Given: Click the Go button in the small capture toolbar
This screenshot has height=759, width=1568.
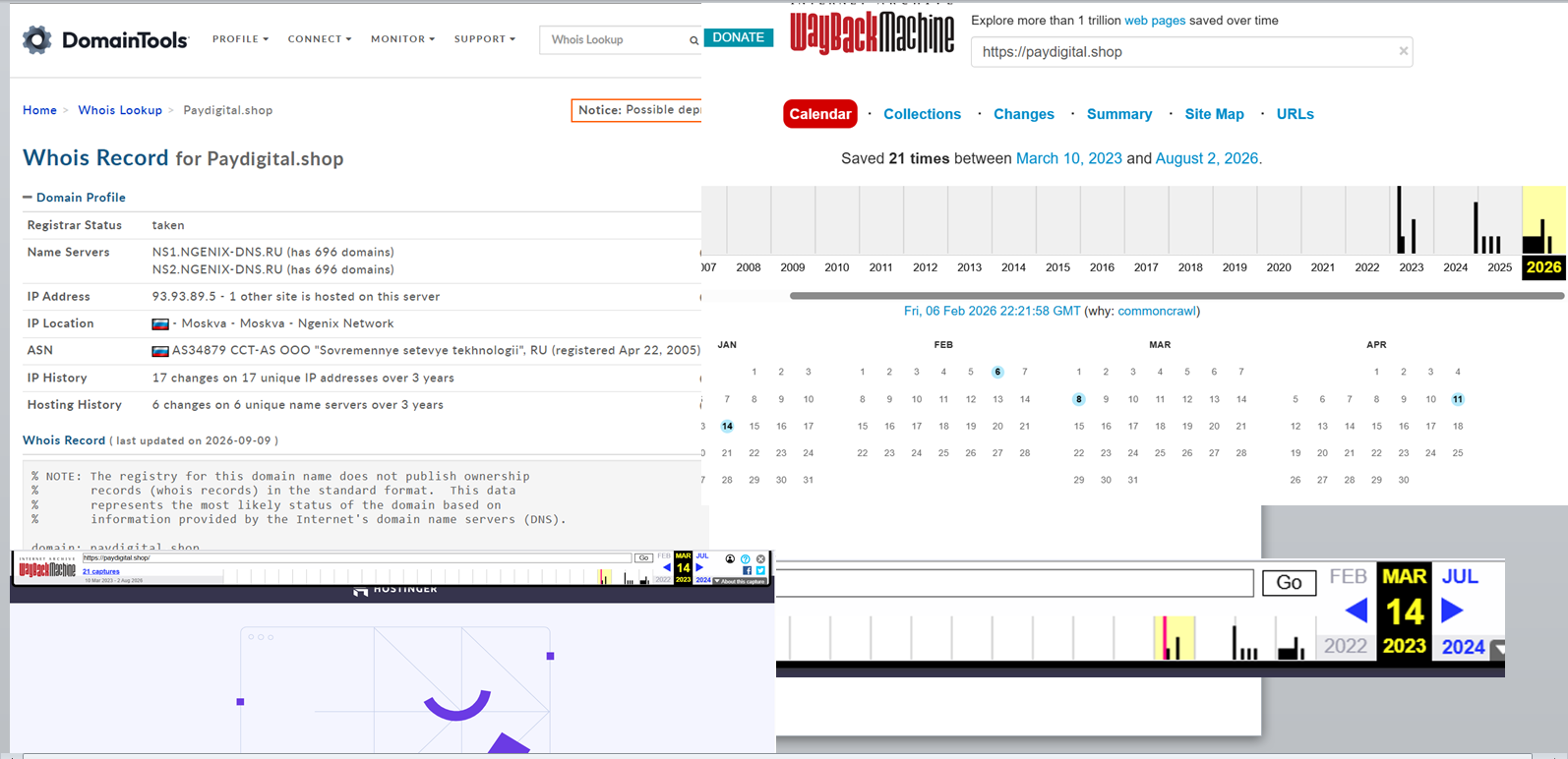Looking at the screenshot, I should (644, 557).
